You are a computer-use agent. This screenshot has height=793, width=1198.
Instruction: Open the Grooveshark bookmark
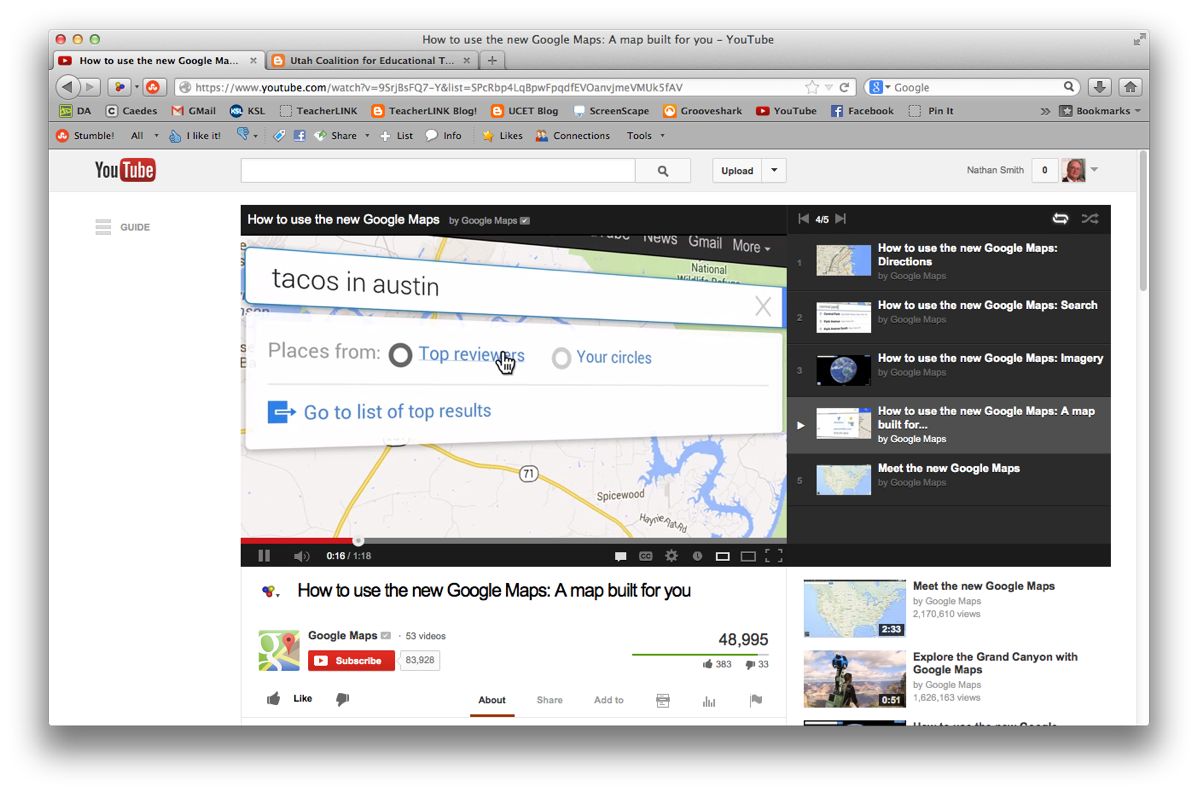703,111
